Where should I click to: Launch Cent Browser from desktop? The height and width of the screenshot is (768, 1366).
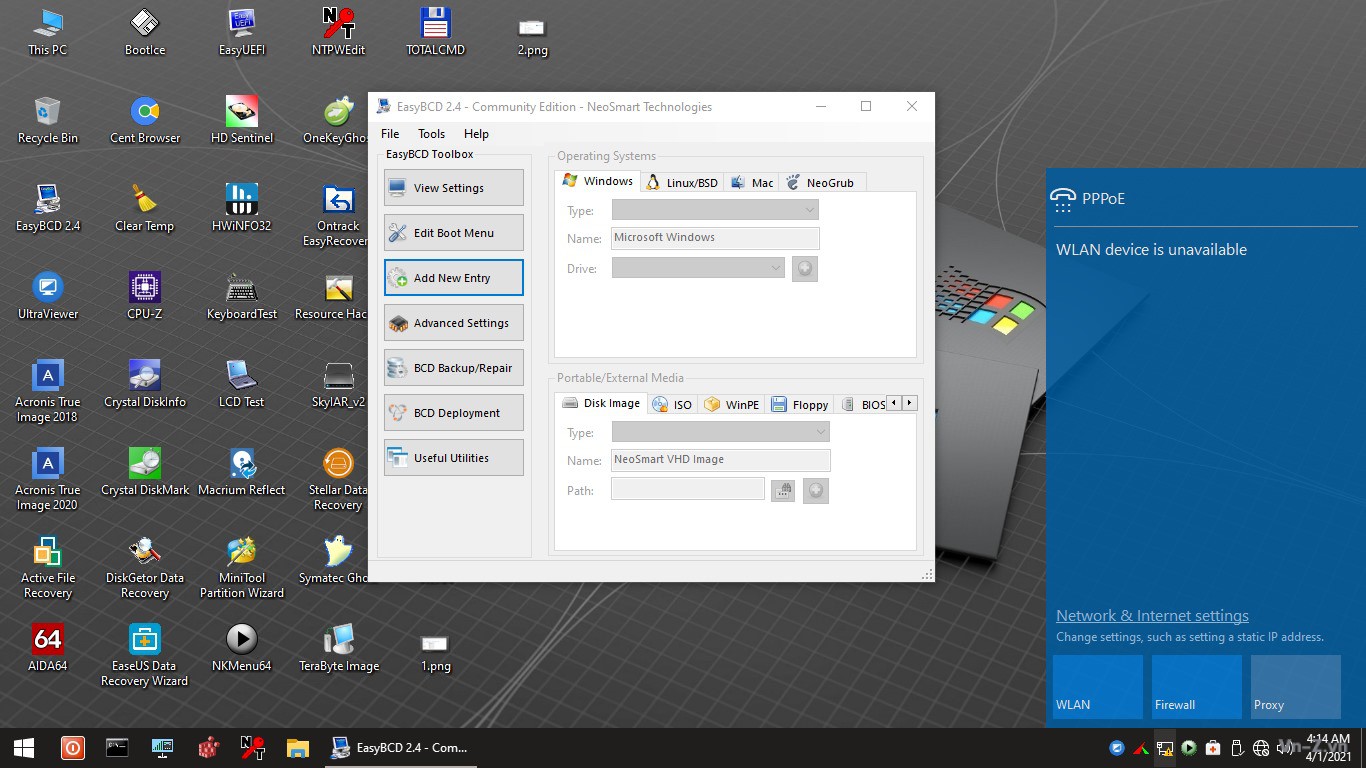coord(145,120)
